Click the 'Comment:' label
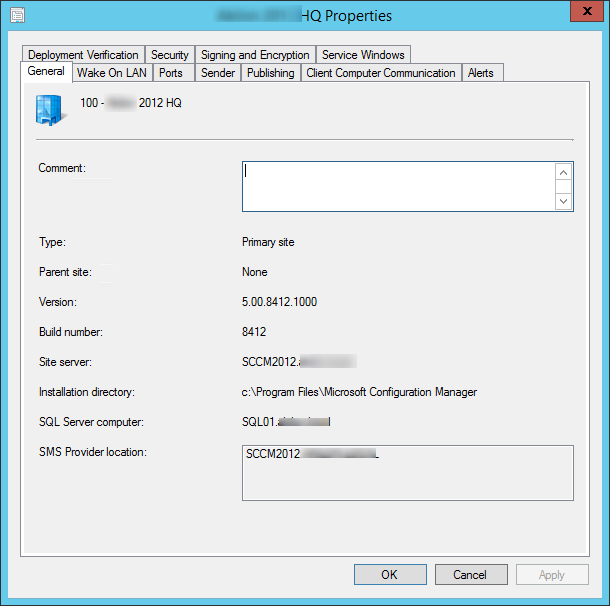This screenshot has width=610, height=606. point(62,168)
